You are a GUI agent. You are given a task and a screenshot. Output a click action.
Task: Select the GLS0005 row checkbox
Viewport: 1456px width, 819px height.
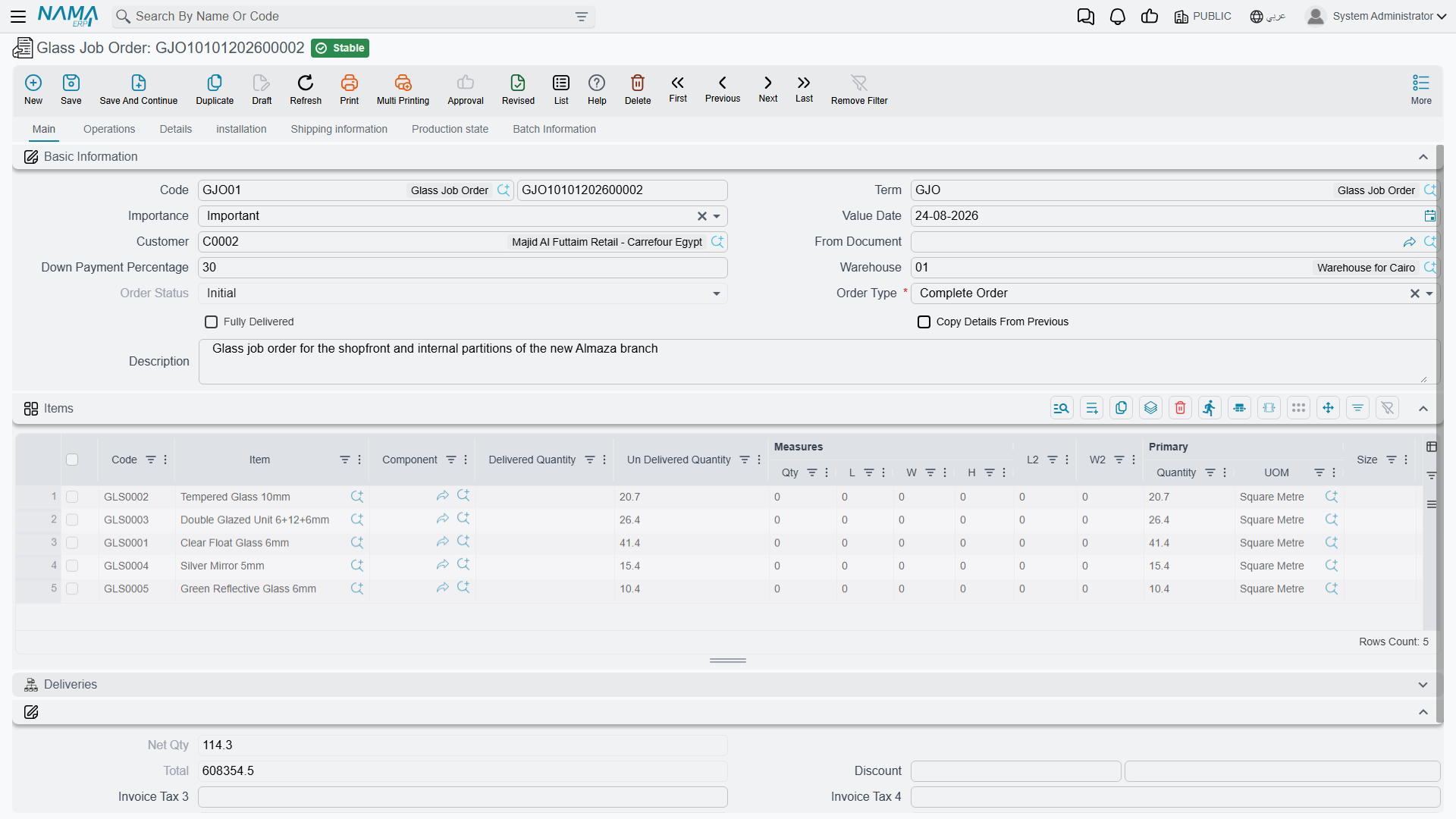(72, 588)
